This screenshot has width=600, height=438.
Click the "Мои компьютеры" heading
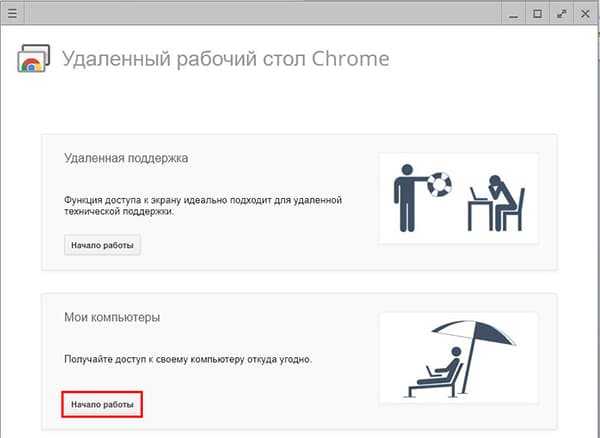coord(112,317)
